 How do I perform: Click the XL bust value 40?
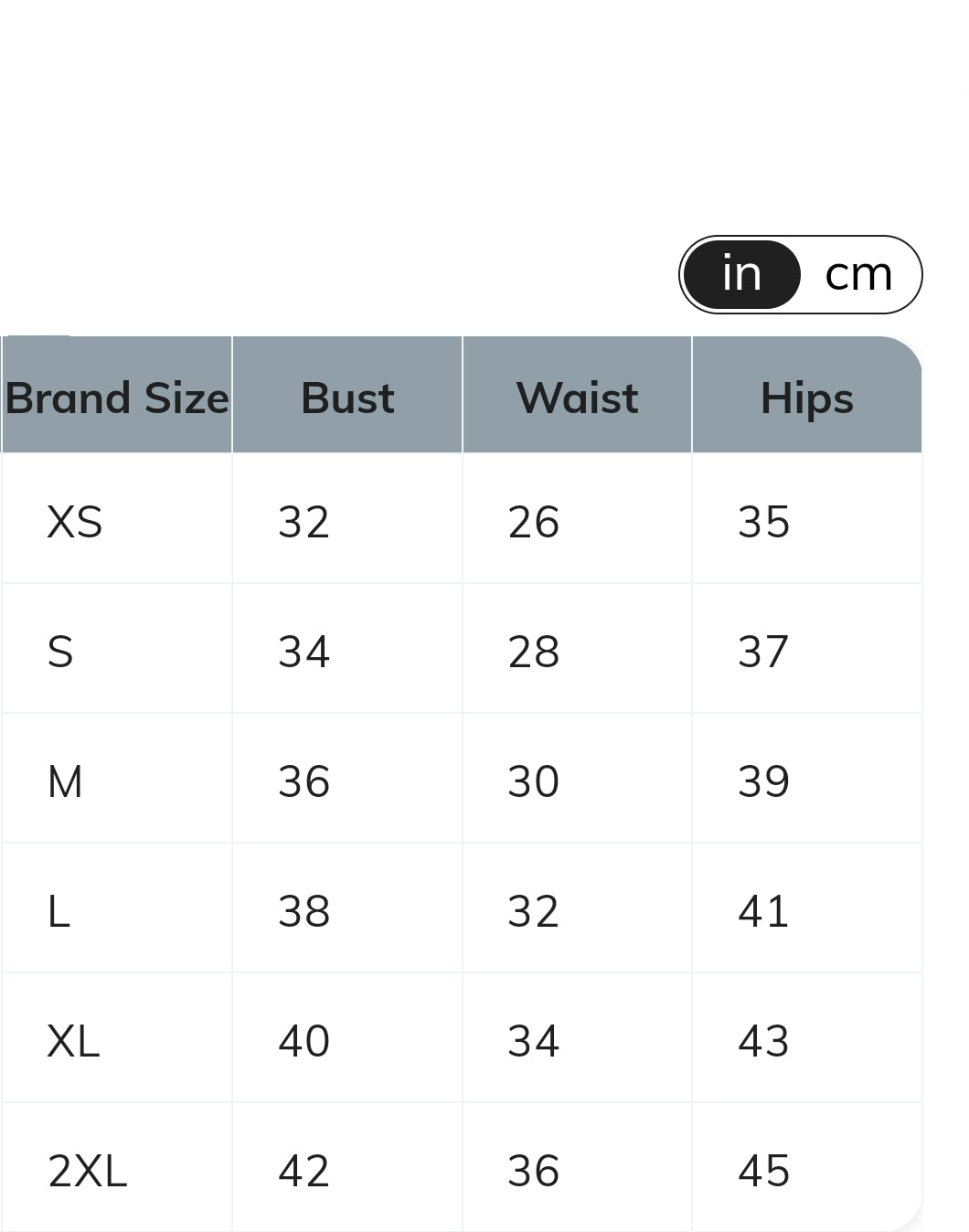pos(303,1041)
